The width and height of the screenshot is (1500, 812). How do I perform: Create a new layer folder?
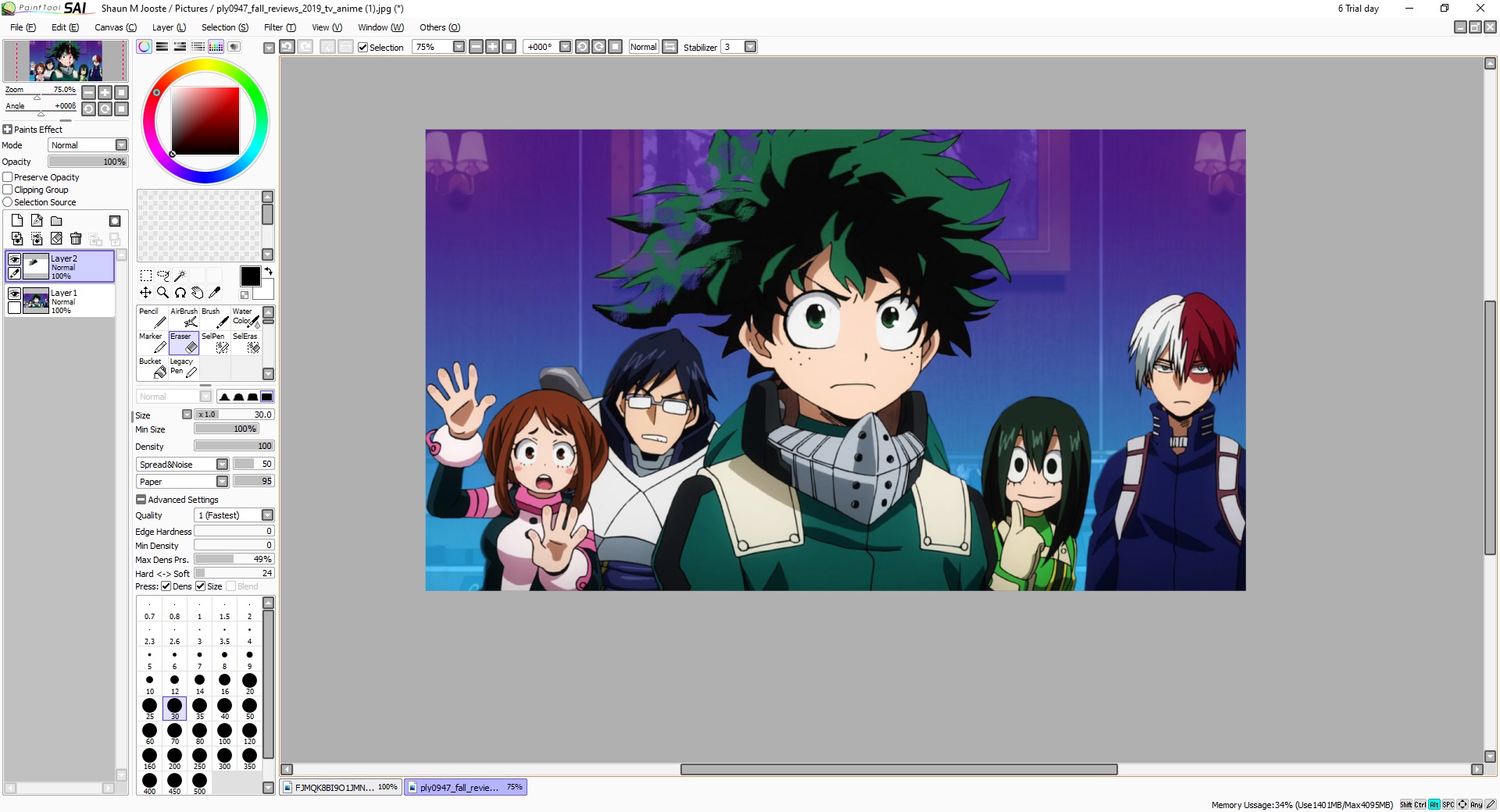pyautogui.click(x=56, y=221)
